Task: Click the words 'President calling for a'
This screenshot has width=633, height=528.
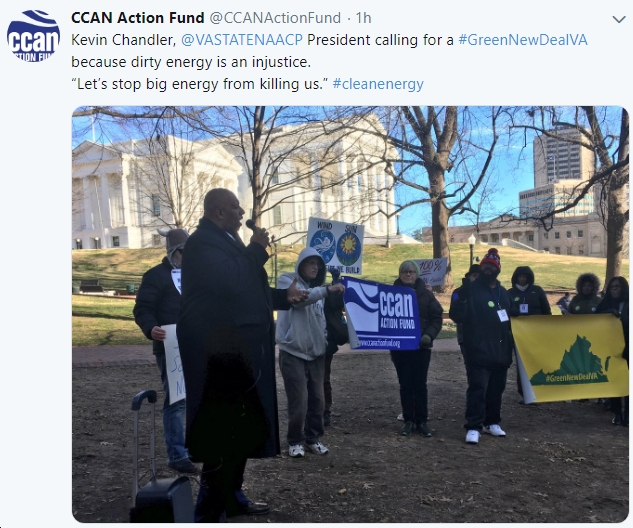Action: pos(380,40)
